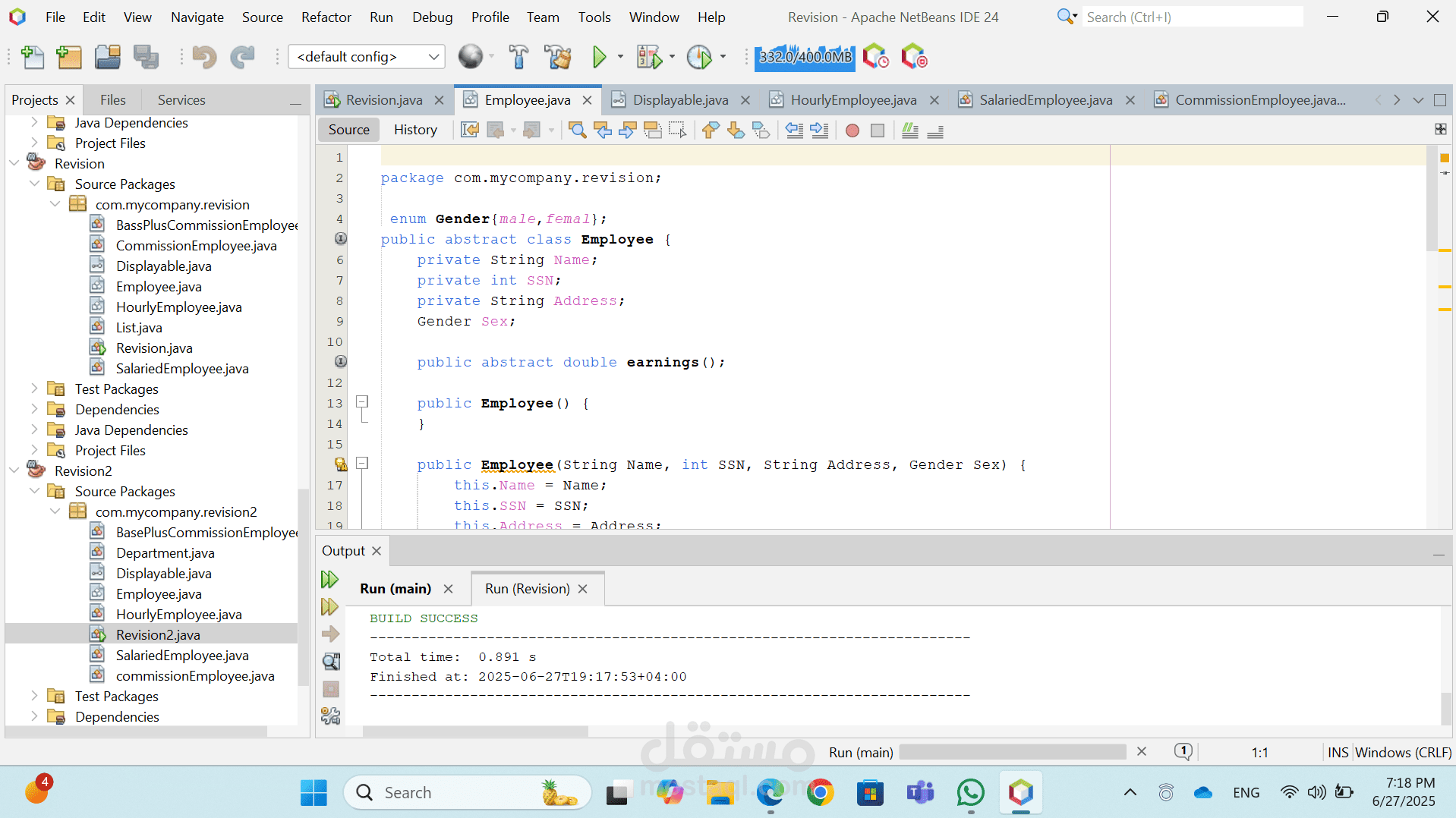Click the Clean and Build Project icon
1456x818 pixels.
(558, 57)
